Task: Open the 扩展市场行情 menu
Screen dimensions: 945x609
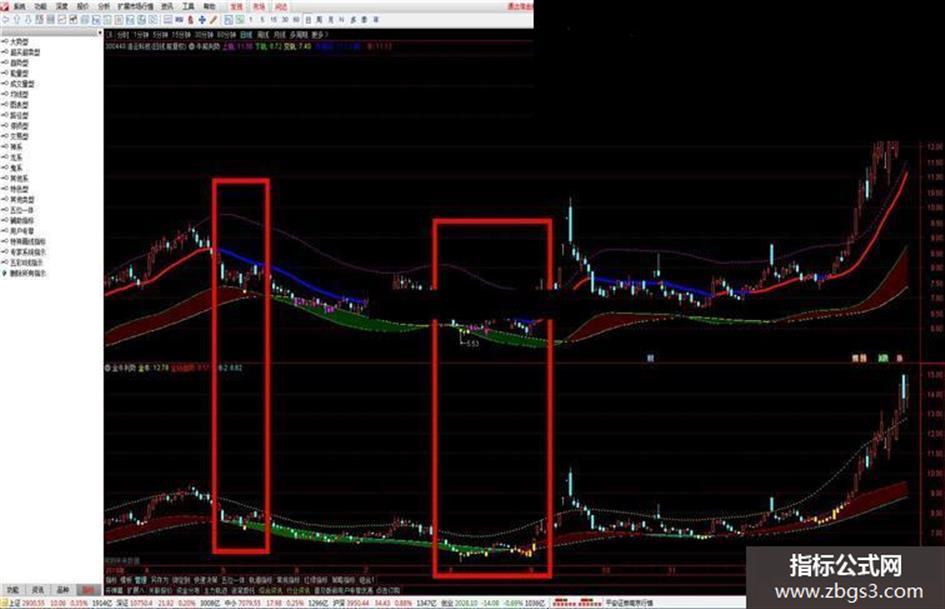Action: click(x=135, y=7)
